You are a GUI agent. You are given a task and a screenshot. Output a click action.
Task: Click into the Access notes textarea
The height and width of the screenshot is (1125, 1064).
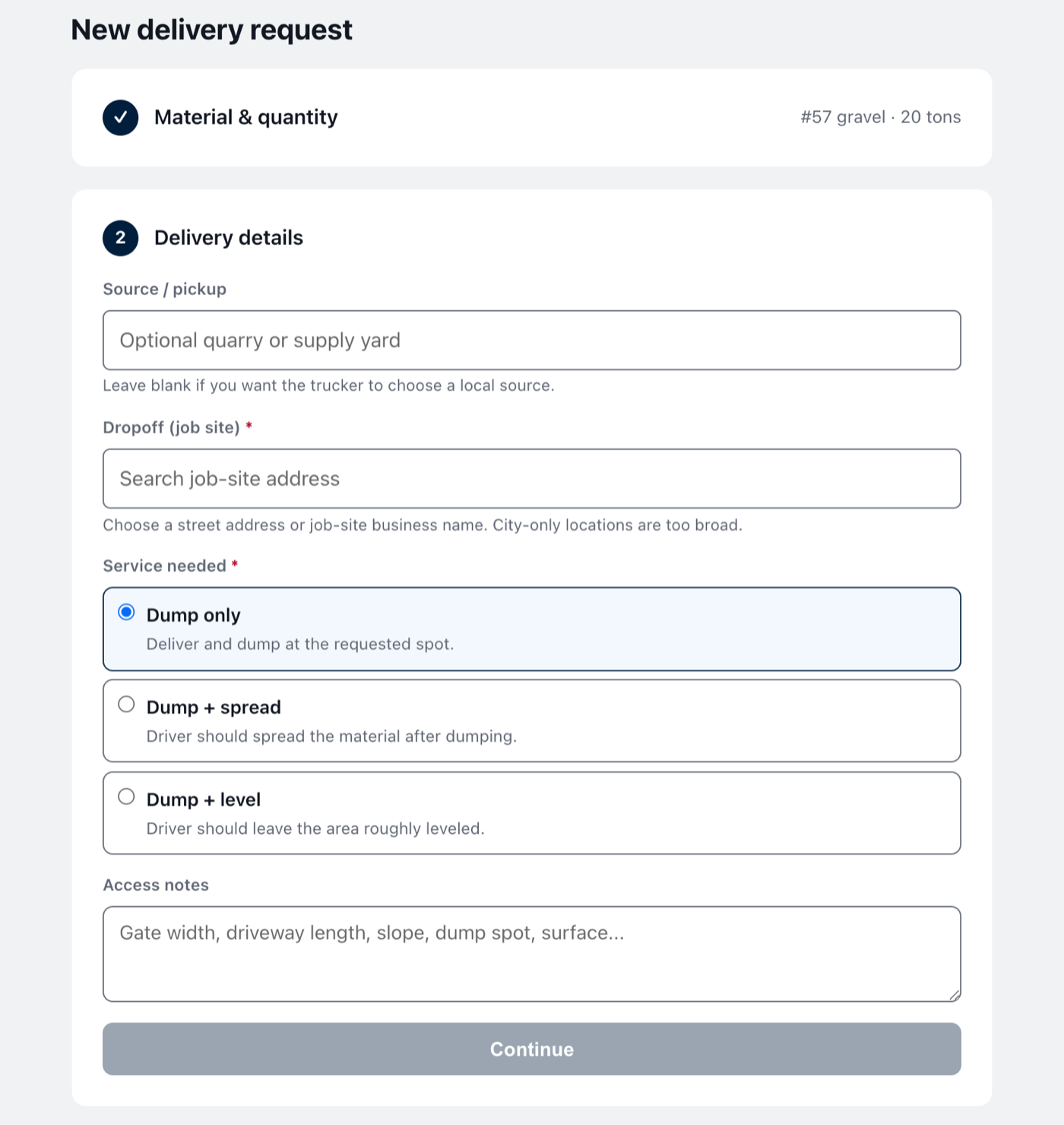[x=531, y=954]
